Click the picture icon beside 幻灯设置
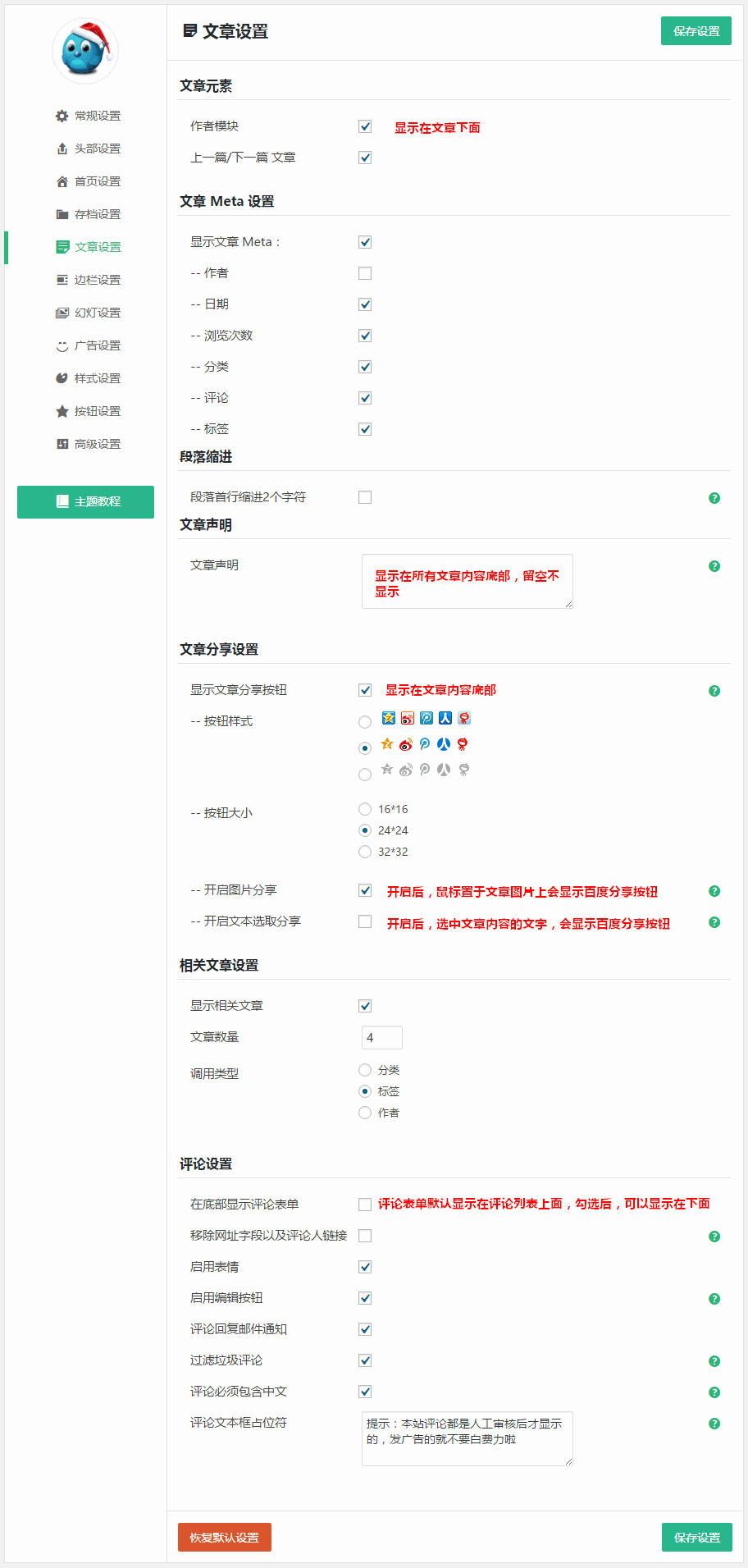 point(62,313)
